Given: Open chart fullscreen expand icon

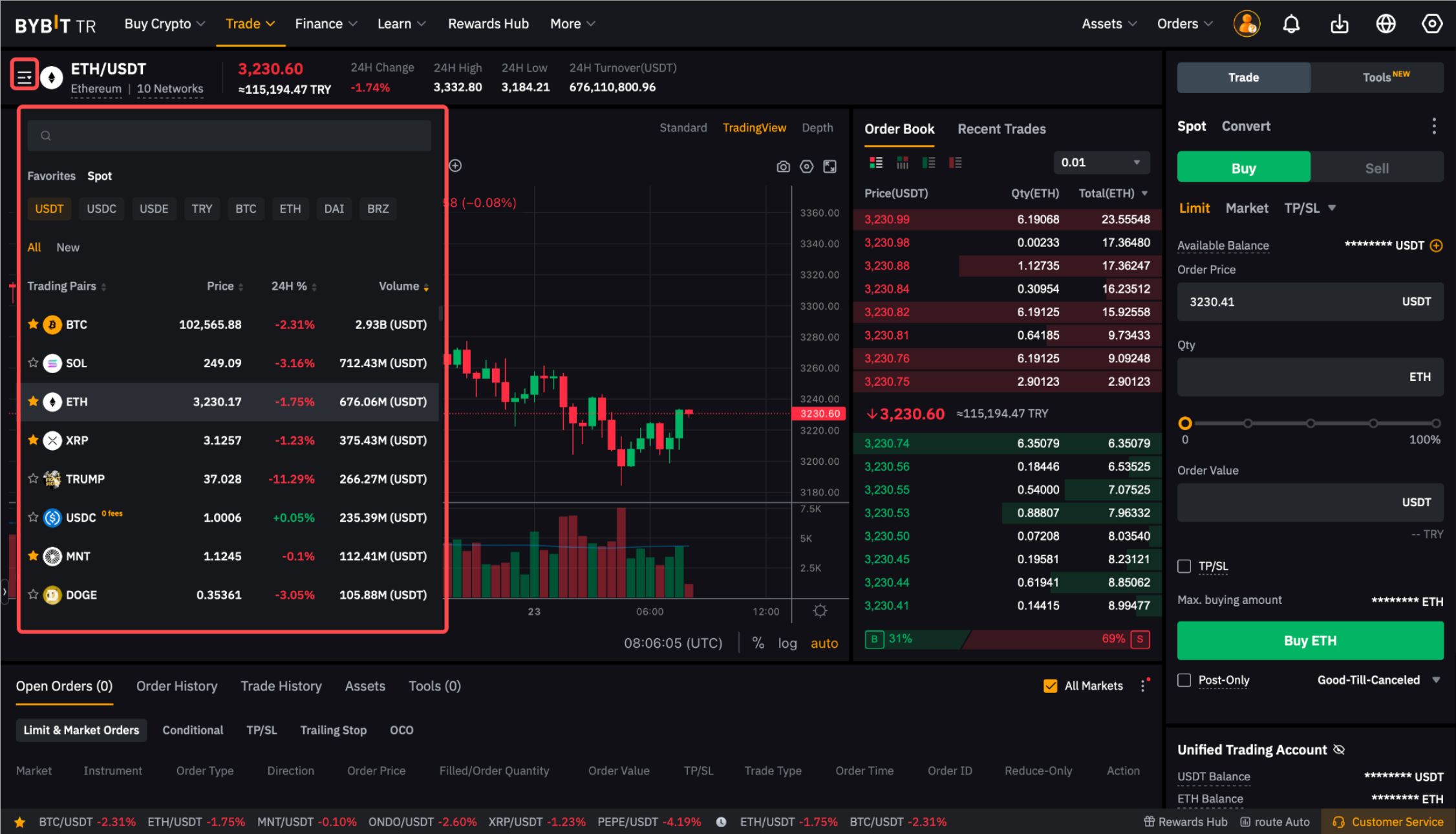Looking at the screenshot, I should [830, 167].
